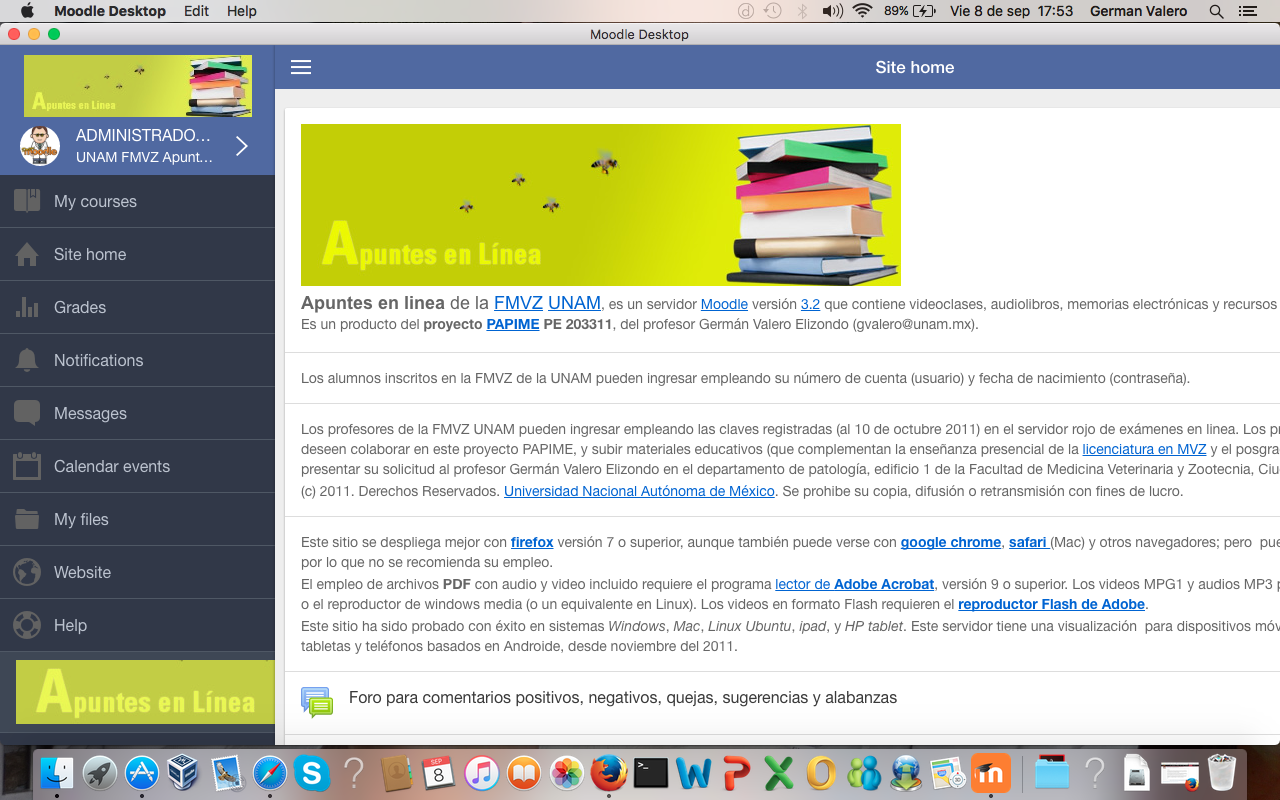Open Safari from the dock
Viewport: 1280px width, 800px height.
(270, 772)
